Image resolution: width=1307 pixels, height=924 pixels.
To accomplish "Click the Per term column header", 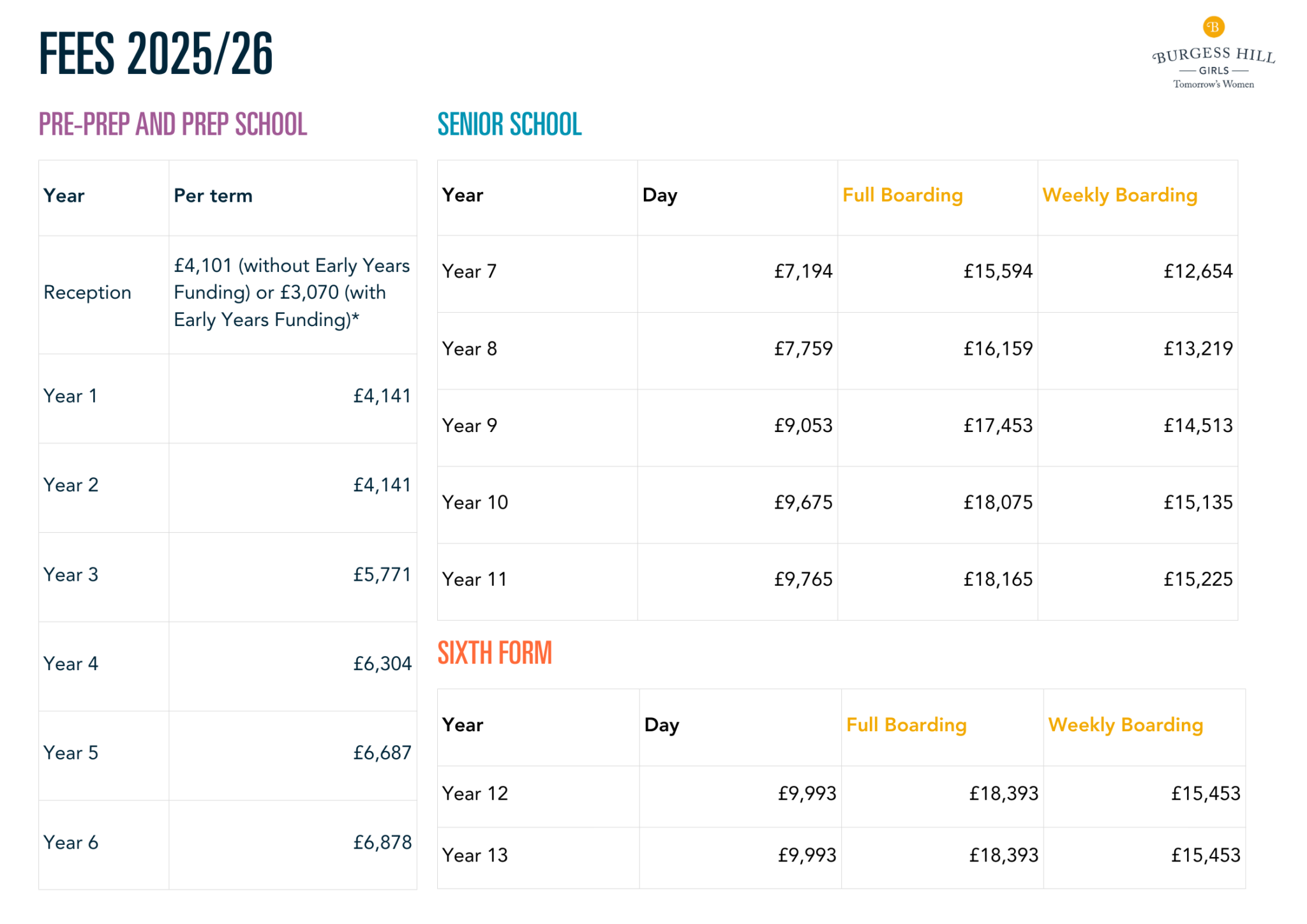I will (x=213, y=196).
